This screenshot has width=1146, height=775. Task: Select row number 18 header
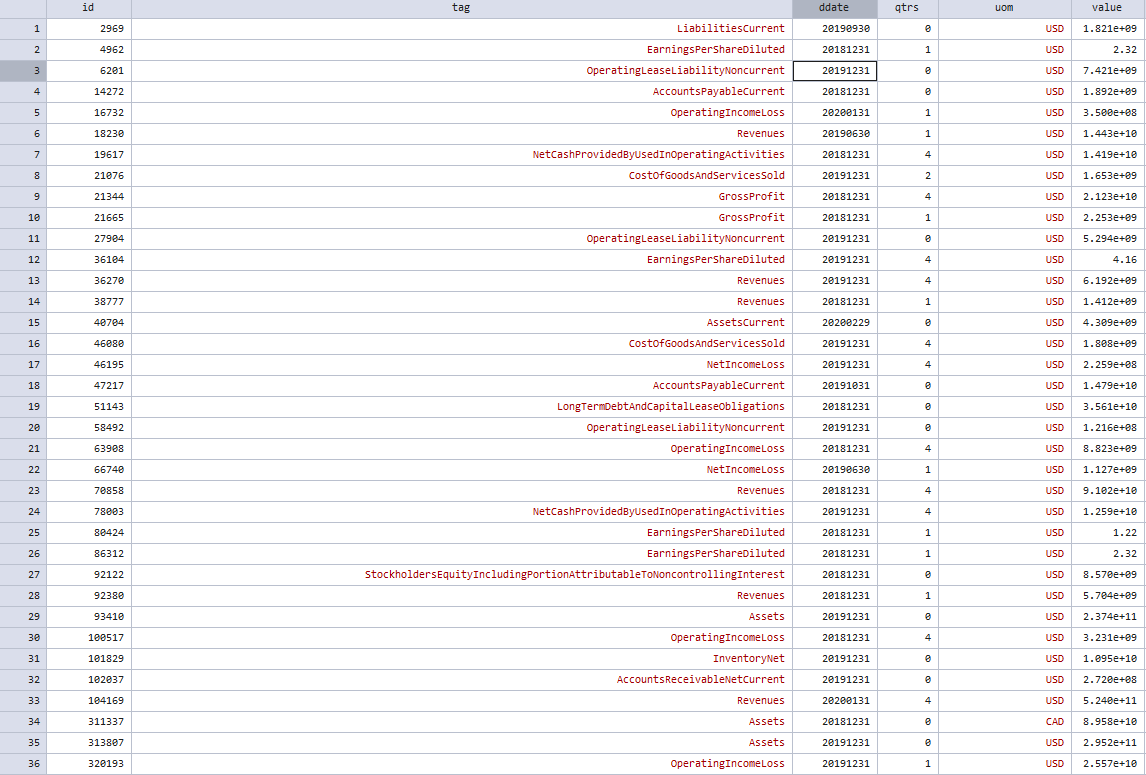[23, 385]
